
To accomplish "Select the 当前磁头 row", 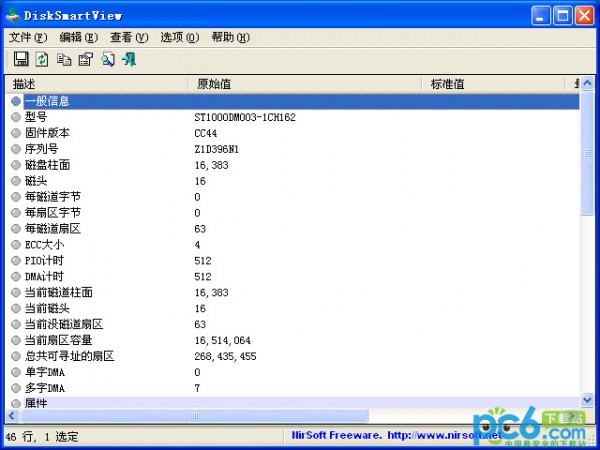I will (x=293, y=308).
